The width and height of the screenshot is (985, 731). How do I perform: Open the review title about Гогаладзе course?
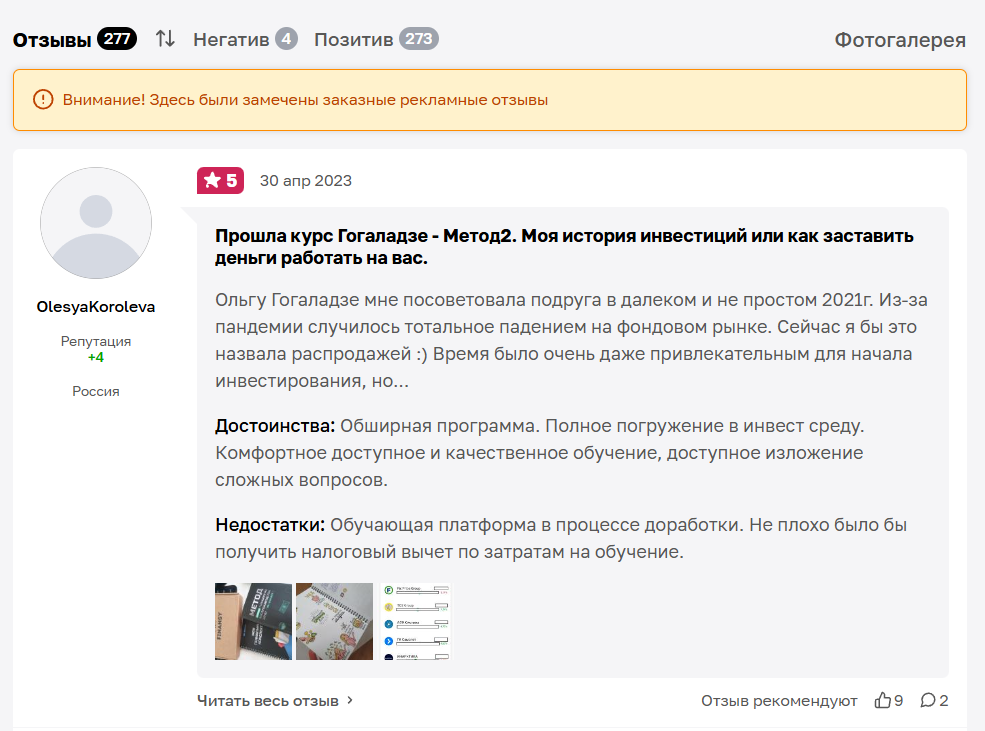564,248
